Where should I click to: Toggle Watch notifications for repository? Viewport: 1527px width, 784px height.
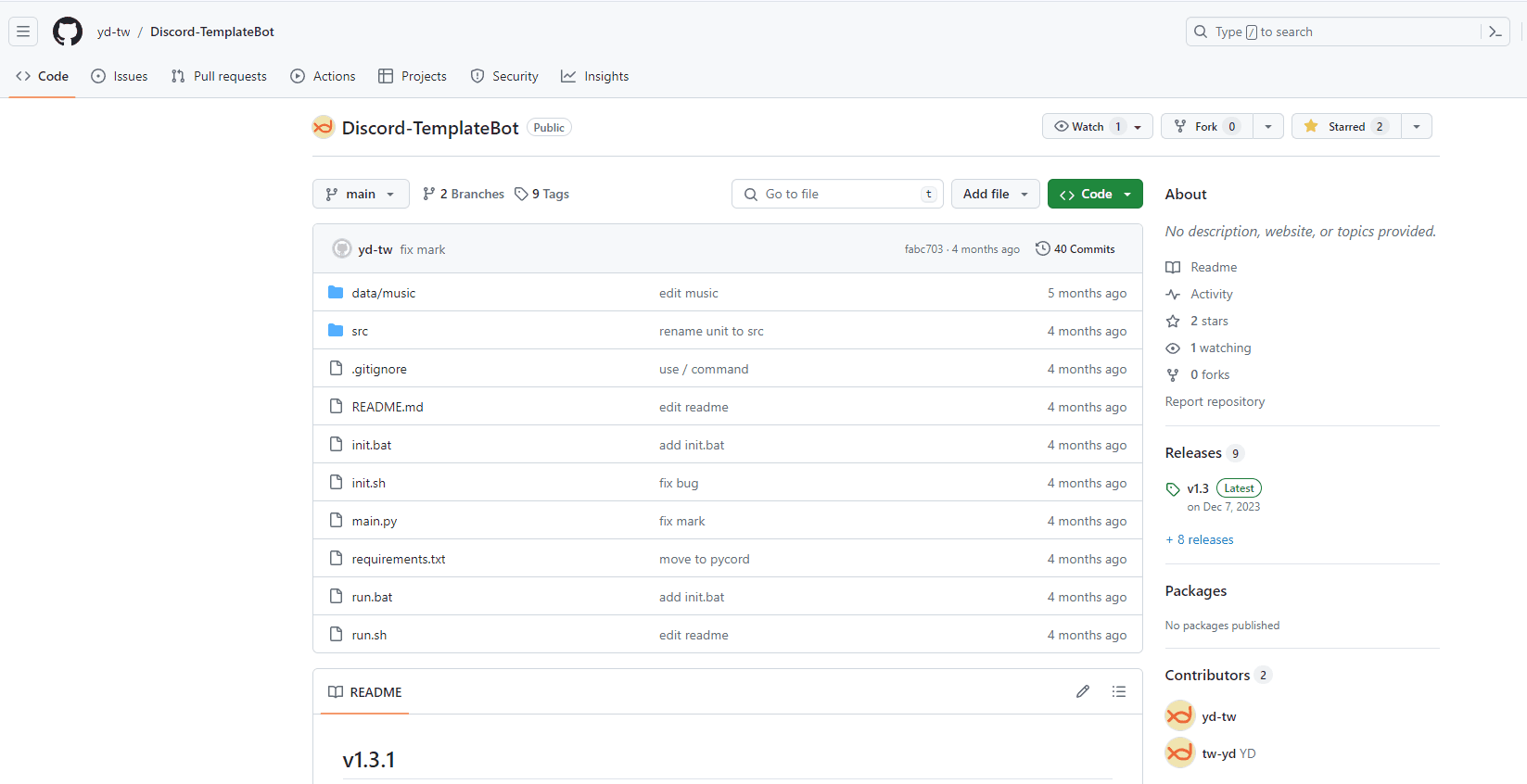[x=1098, y=126]
